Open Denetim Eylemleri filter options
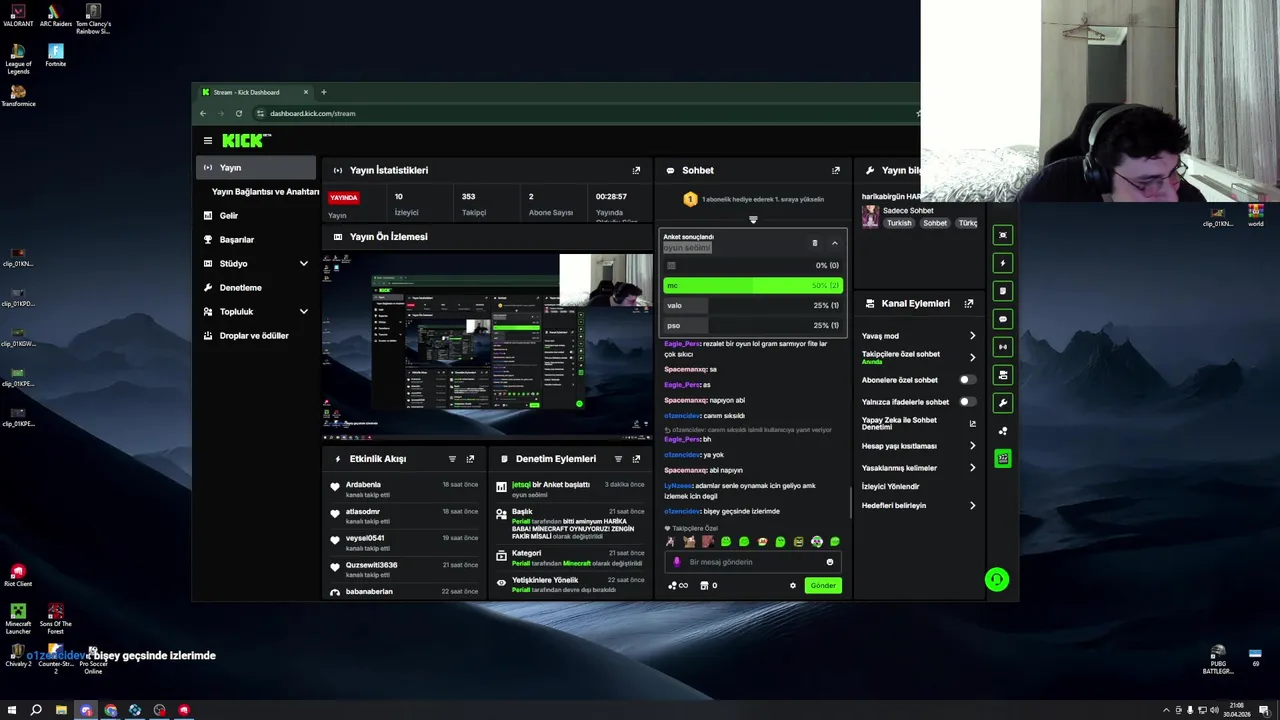1280x720 pixels. pos(618,459)
